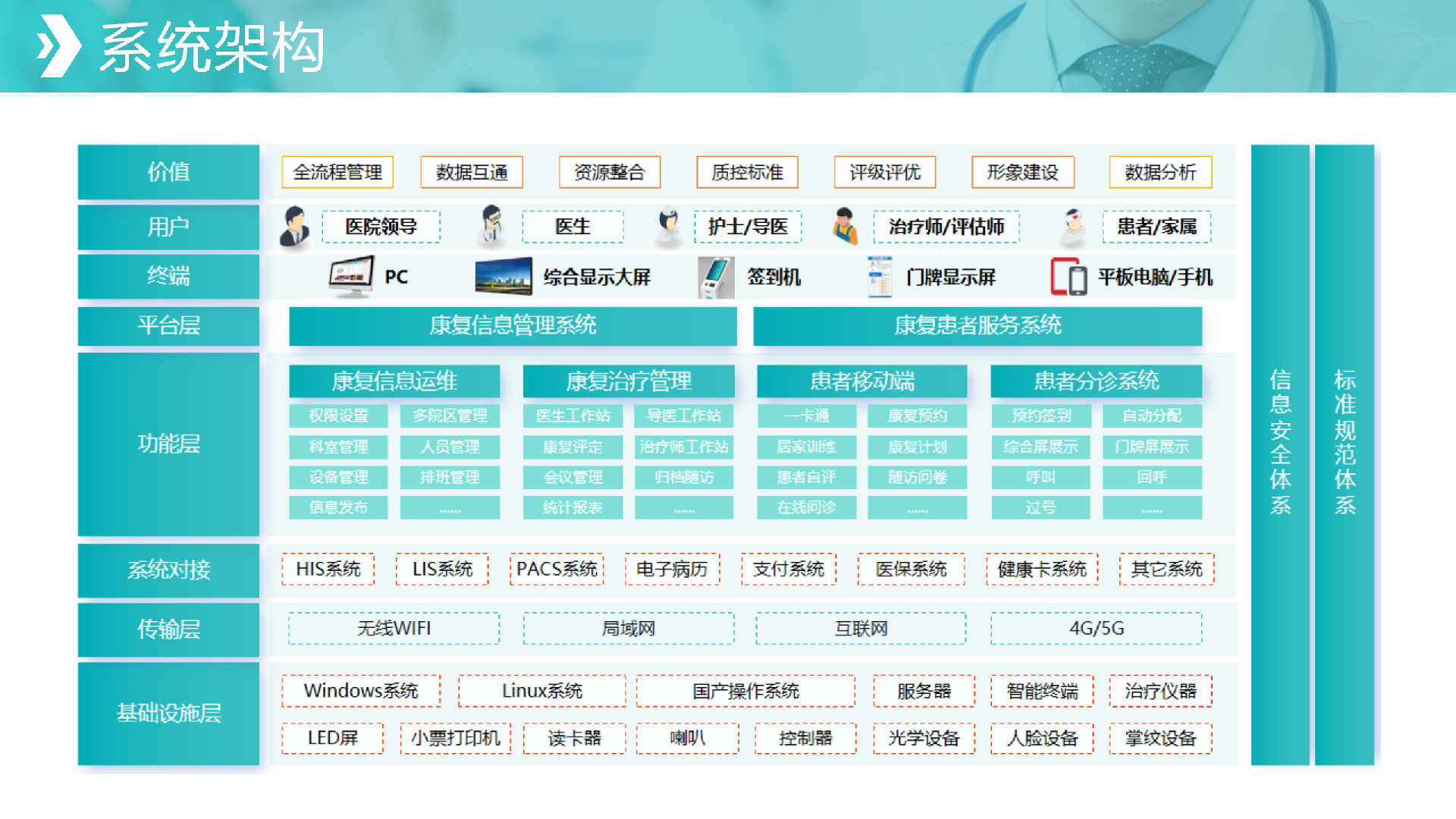Click the 终端 layer label
Image resolution: width=1456 pixels, height=819 pixels.
pos(168,276)
